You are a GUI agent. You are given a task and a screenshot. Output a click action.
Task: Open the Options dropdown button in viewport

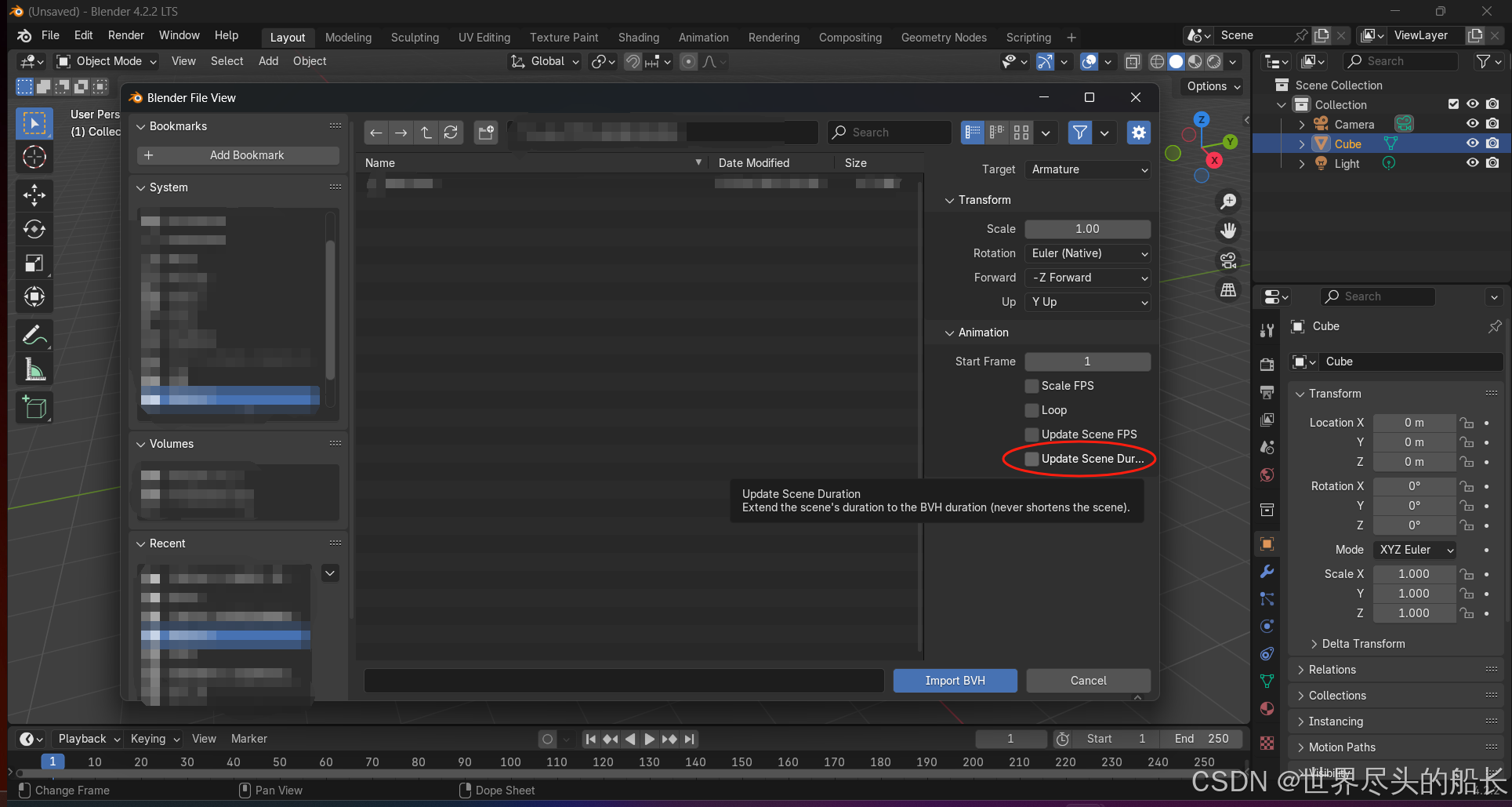click(1213, 86)
